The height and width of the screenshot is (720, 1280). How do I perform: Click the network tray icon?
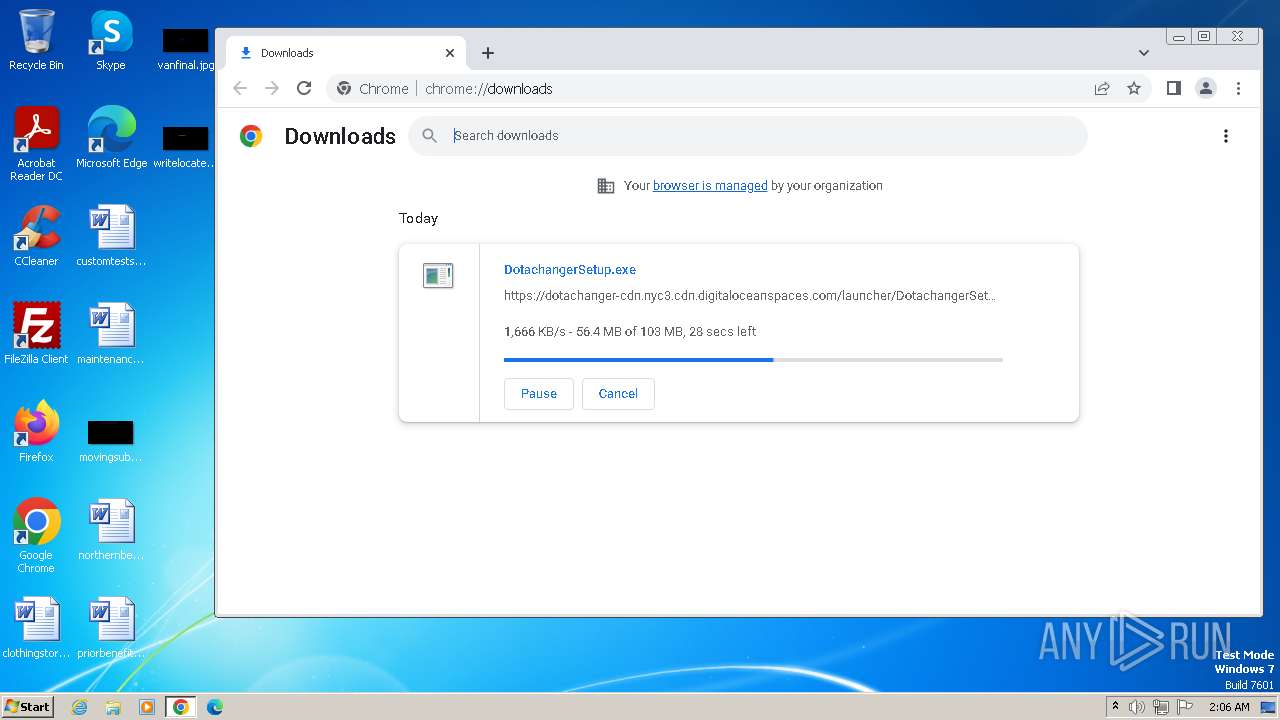[x=1161, y=707]
